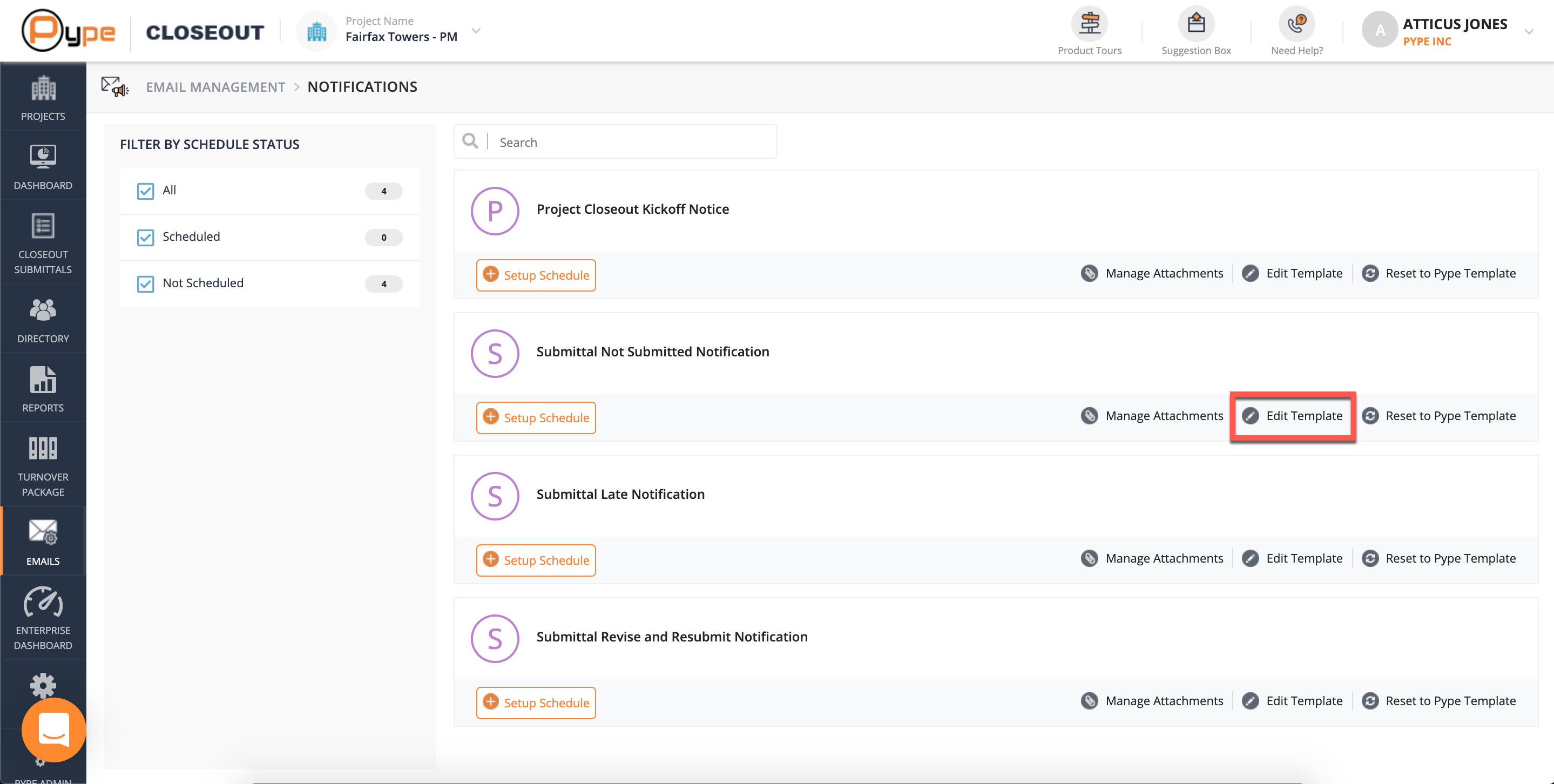Click Email Management breadcrumb link
The image size is (1554, 784).
click(x=215, y=87)
